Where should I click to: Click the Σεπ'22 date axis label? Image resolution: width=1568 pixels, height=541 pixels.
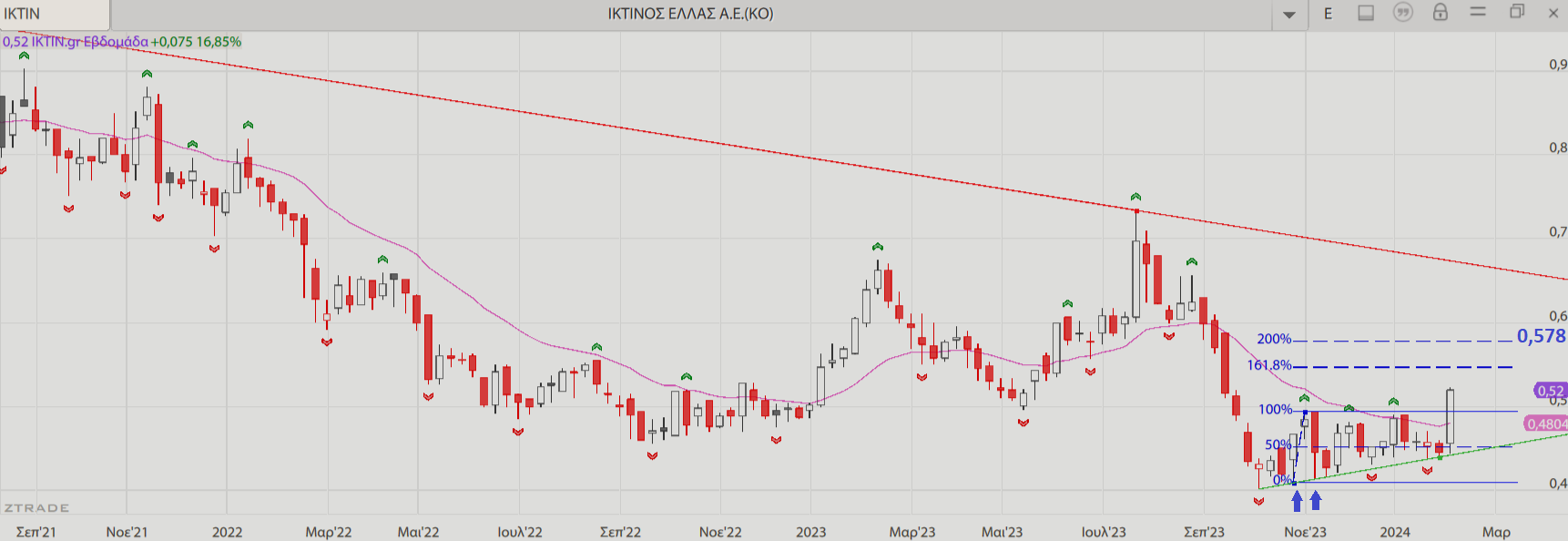(621, 532)
